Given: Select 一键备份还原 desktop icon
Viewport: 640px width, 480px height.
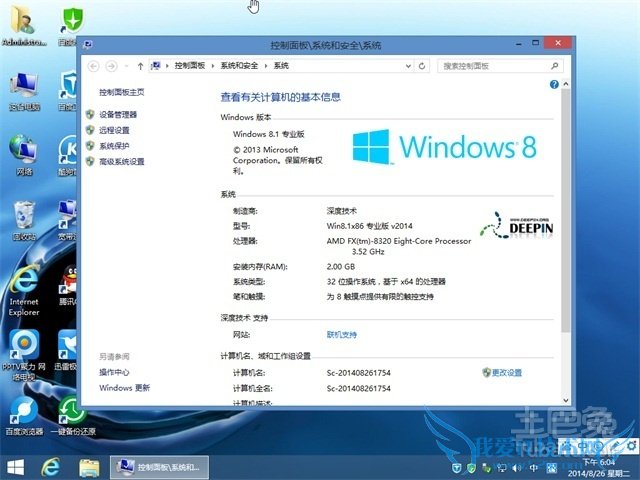Looking at the screenshot, I should tap(73, 416).
